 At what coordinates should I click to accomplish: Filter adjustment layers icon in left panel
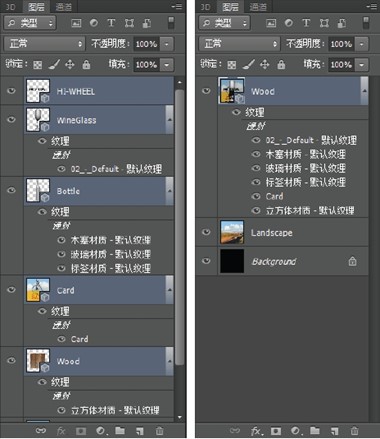coord(94,23)
